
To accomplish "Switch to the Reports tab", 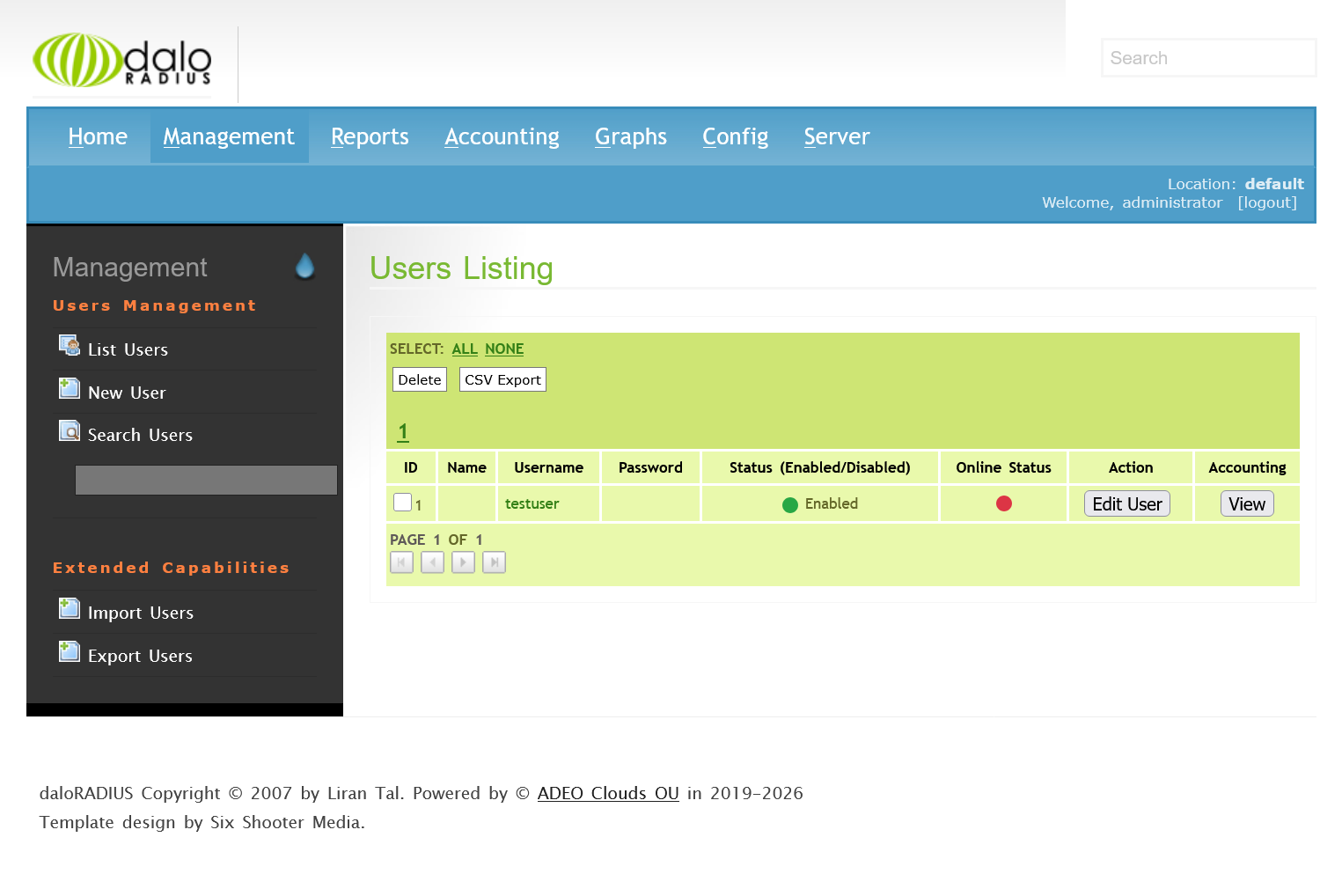I will (370, 136).
